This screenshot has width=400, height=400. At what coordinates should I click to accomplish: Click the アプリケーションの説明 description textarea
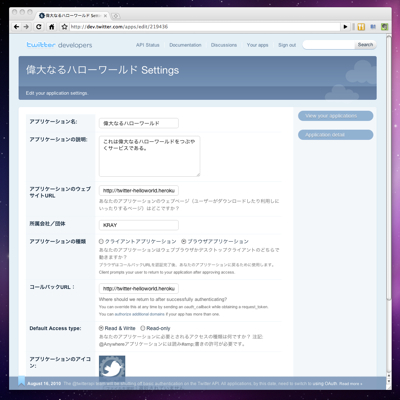click(x=149, y=156)
